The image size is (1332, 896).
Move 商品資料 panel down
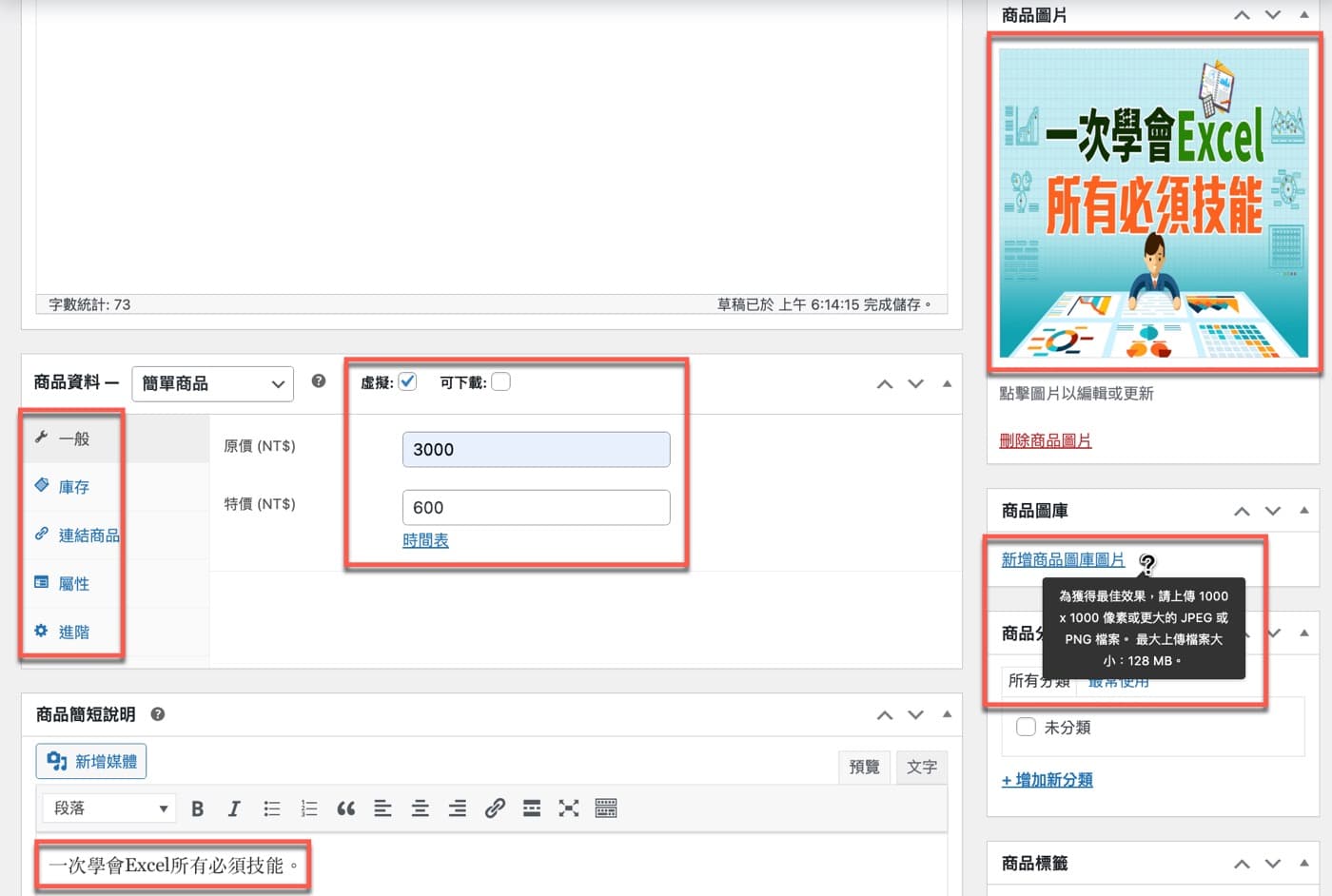(915, 384)
